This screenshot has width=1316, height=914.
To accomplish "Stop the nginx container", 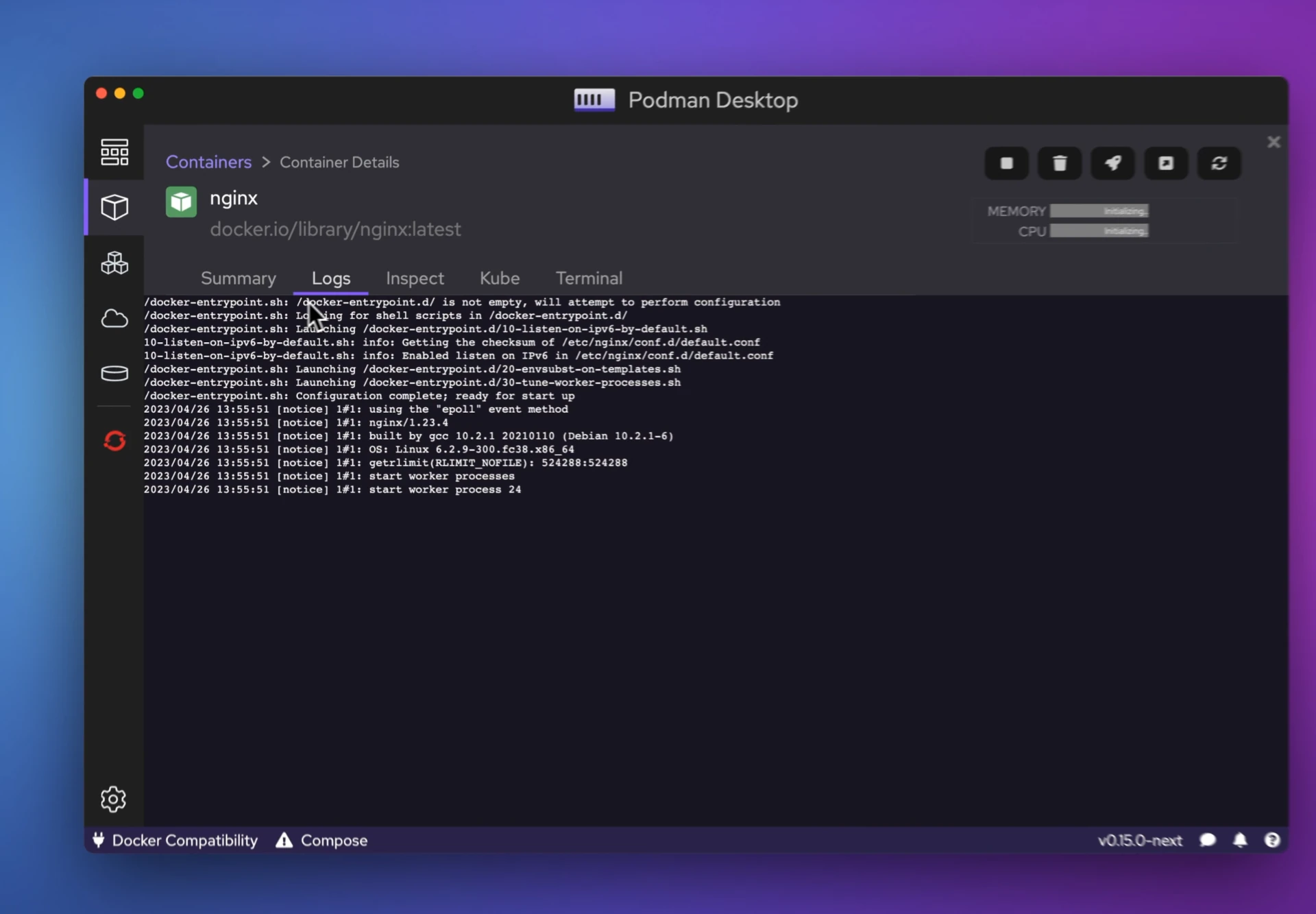I will (x=1006, y=163).
